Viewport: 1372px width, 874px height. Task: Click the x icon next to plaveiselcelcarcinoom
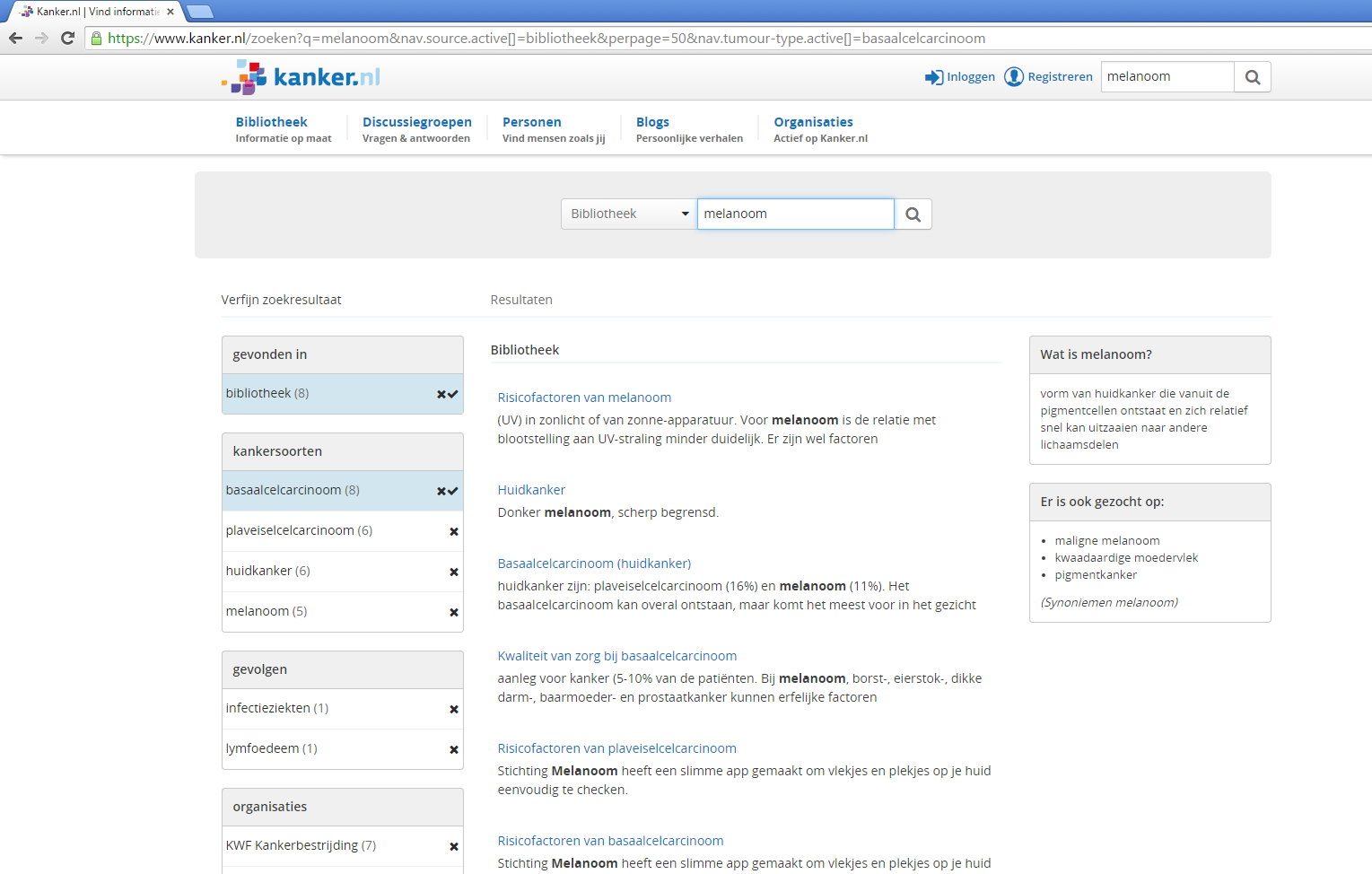[454, 531]
